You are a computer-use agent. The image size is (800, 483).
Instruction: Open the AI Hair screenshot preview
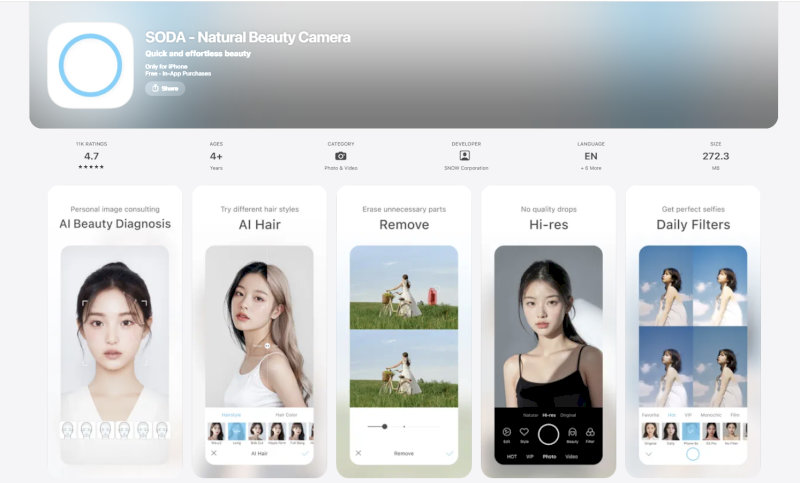[x=259, y=332]
